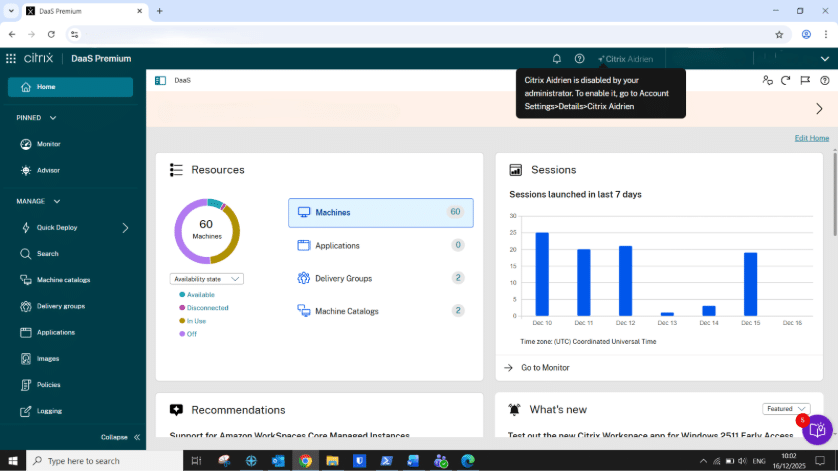
Task: Click the help question mark in header
Action: (x=579, y=59)
